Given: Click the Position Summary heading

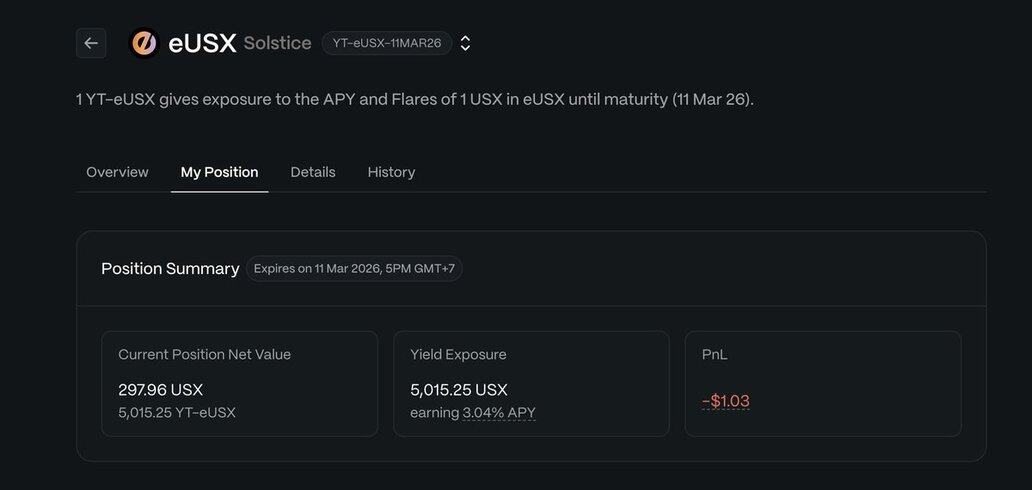Looking at the screenshot, I should (x=170, y=268).
